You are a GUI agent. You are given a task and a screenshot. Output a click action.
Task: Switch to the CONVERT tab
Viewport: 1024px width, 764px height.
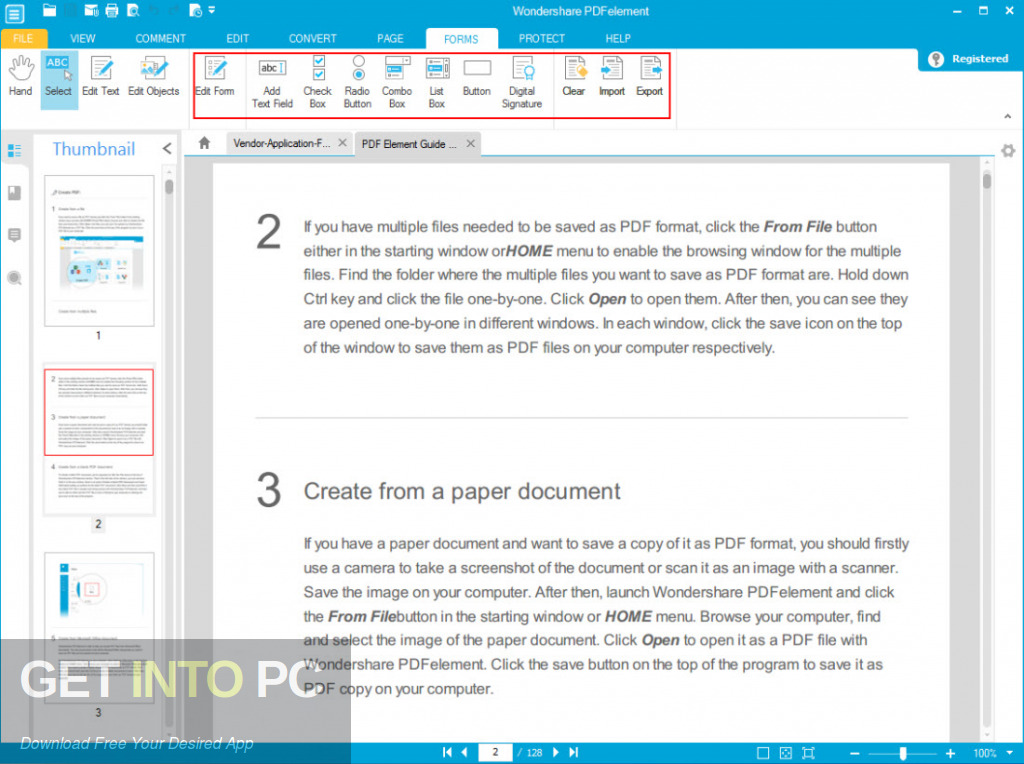pos(313,39)
